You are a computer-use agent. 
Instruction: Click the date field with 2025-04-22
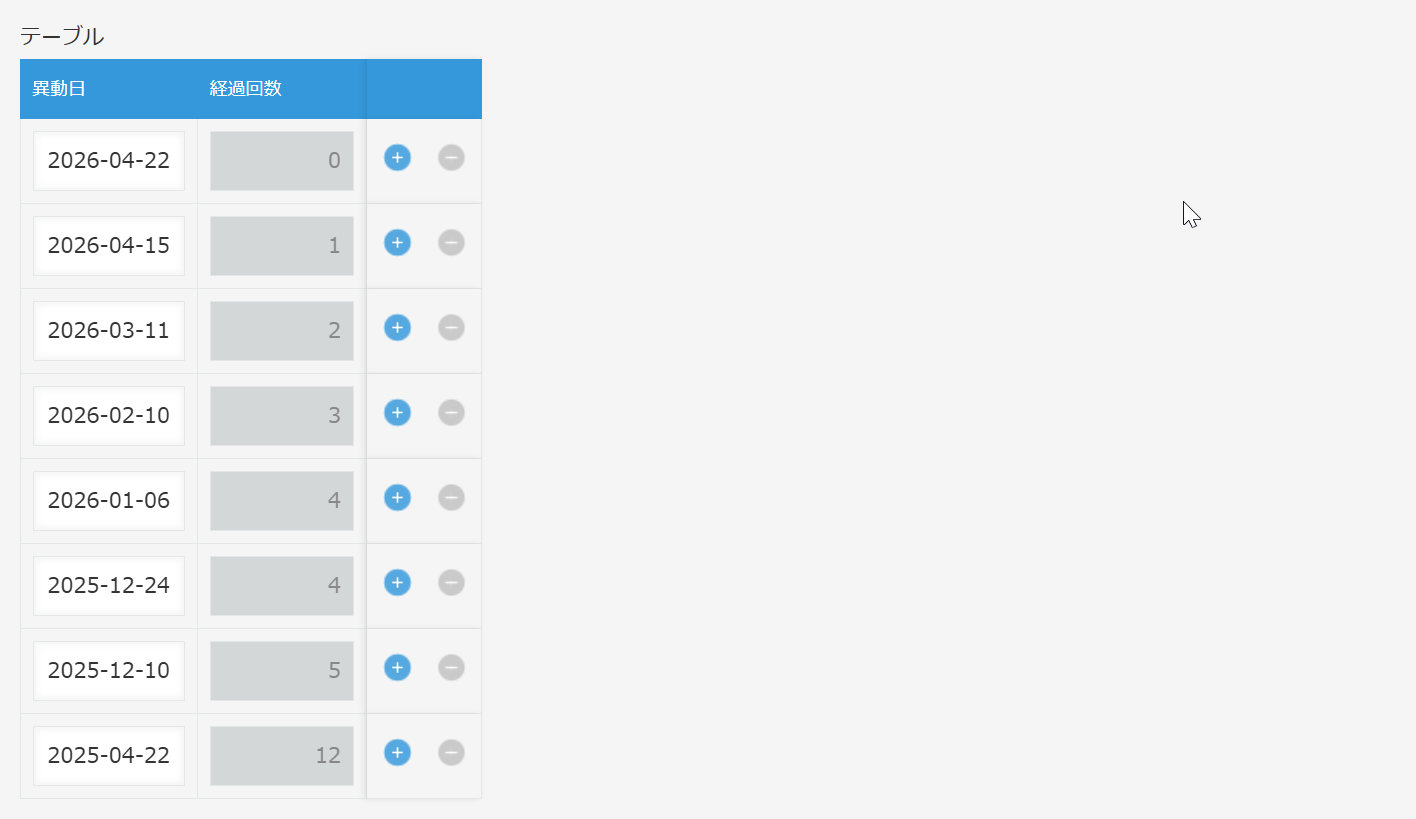pyautogui.click(x=109, y=756)
